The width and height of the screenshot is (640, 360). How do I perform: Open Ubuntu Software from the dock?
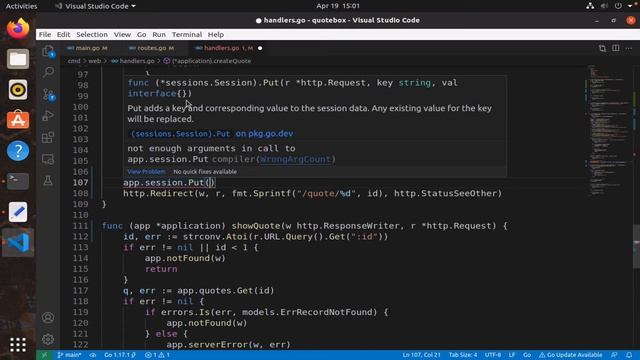pos(18,120)
